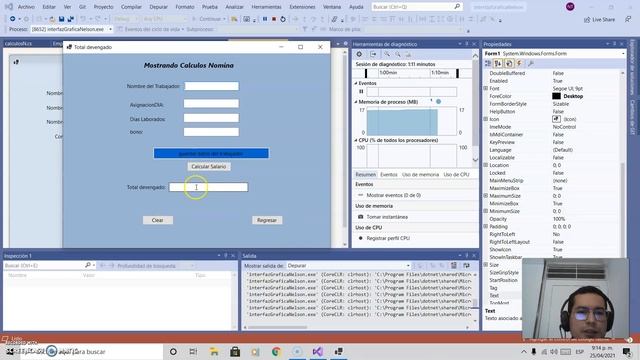This screenshot has width=640, height=360.
Task: Click the Clear button in Total devengado form
Action: coord(158,220)
